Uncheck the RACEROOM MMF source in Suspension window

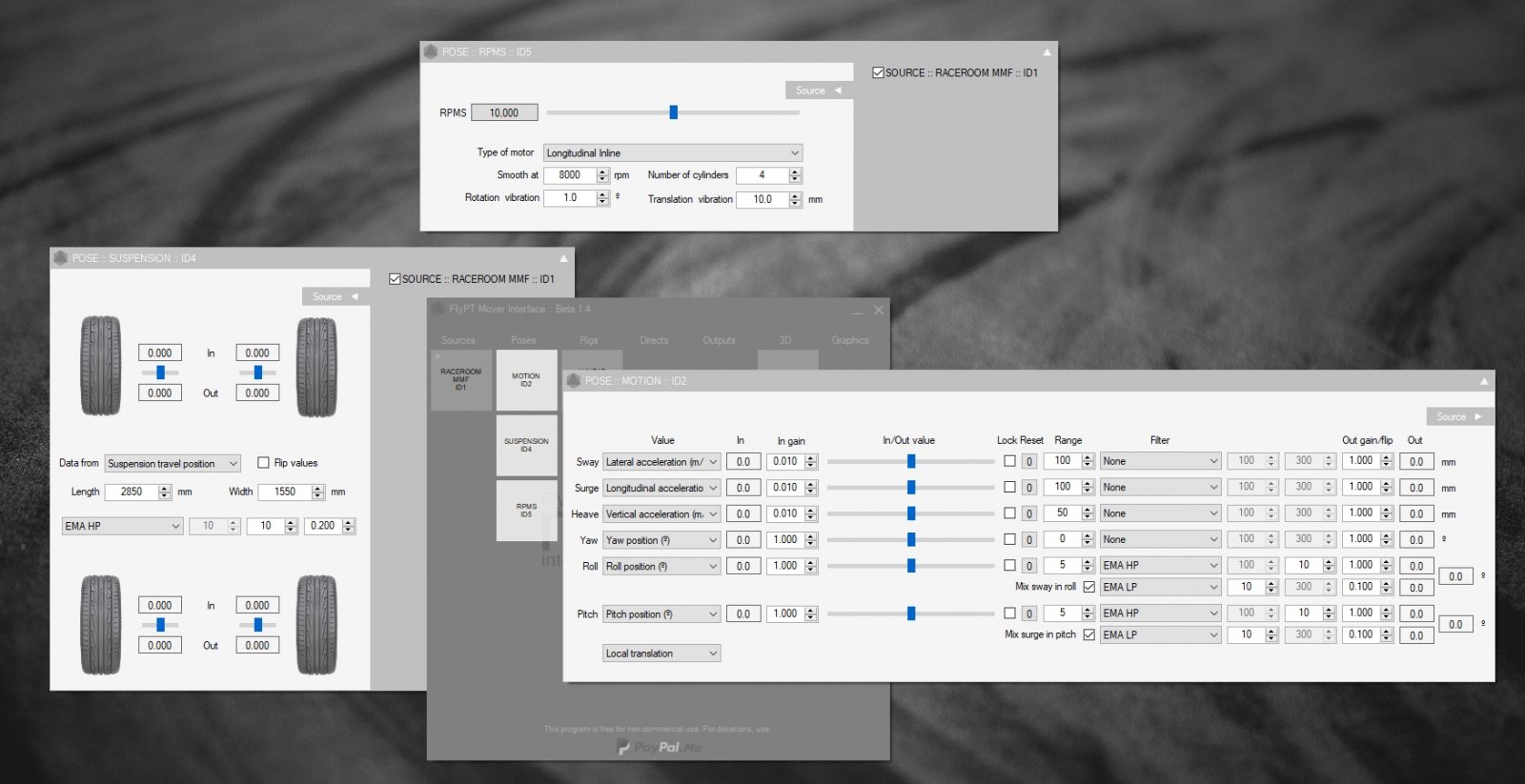(395, 279)
